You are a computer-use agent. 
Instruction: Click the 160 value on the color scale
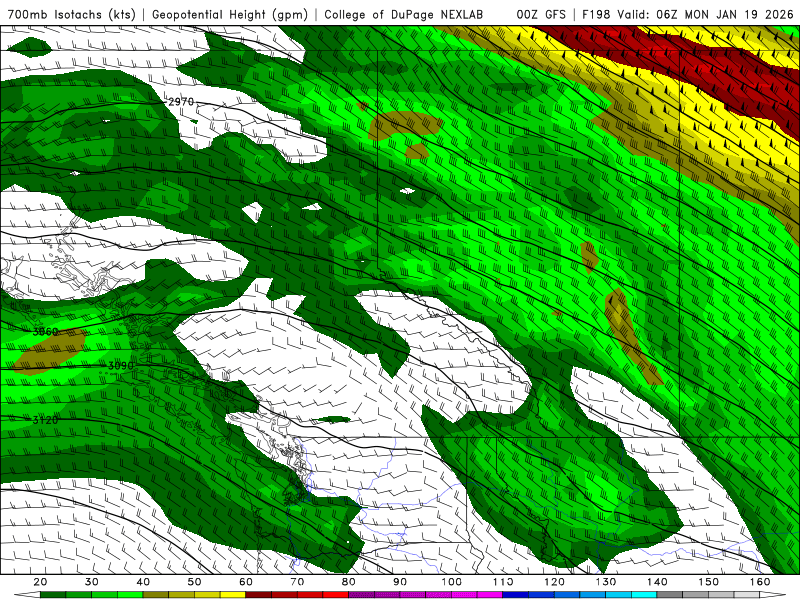coord(760,582)
